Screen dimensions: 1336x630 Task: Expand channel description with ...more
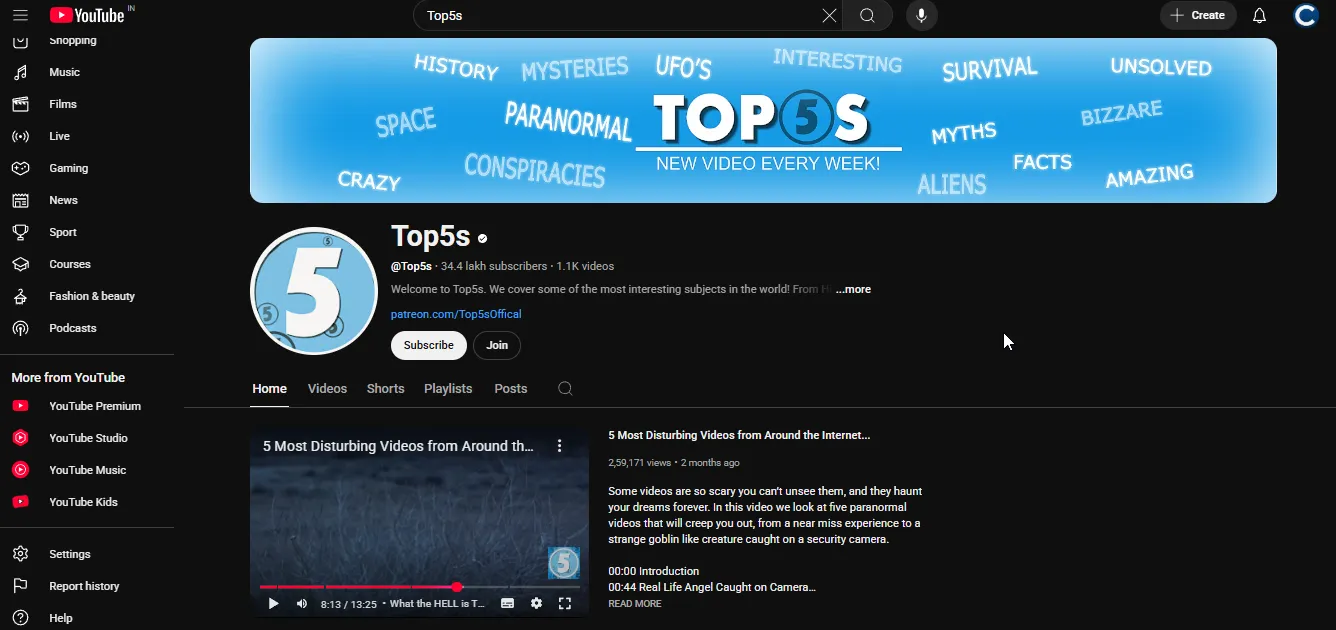click(853, 289)
